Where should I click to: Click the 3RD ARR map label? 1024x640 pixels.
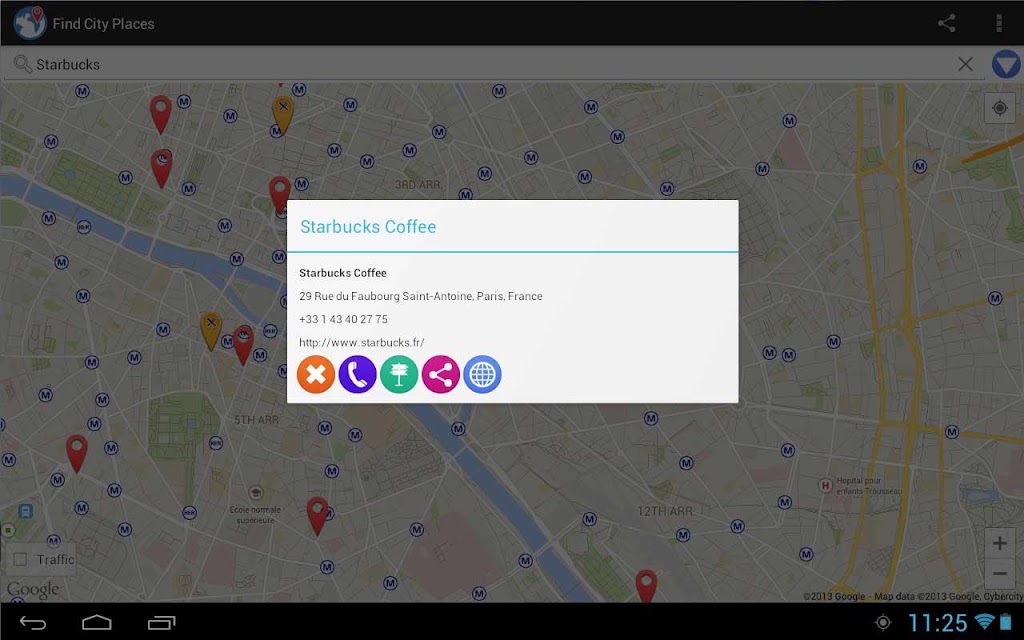point(417,185)
